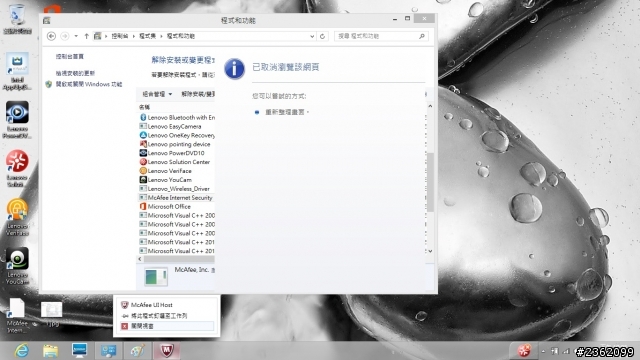Click the dialog scrollbar down arrow

pyautogui.click(x=430, y=251)
